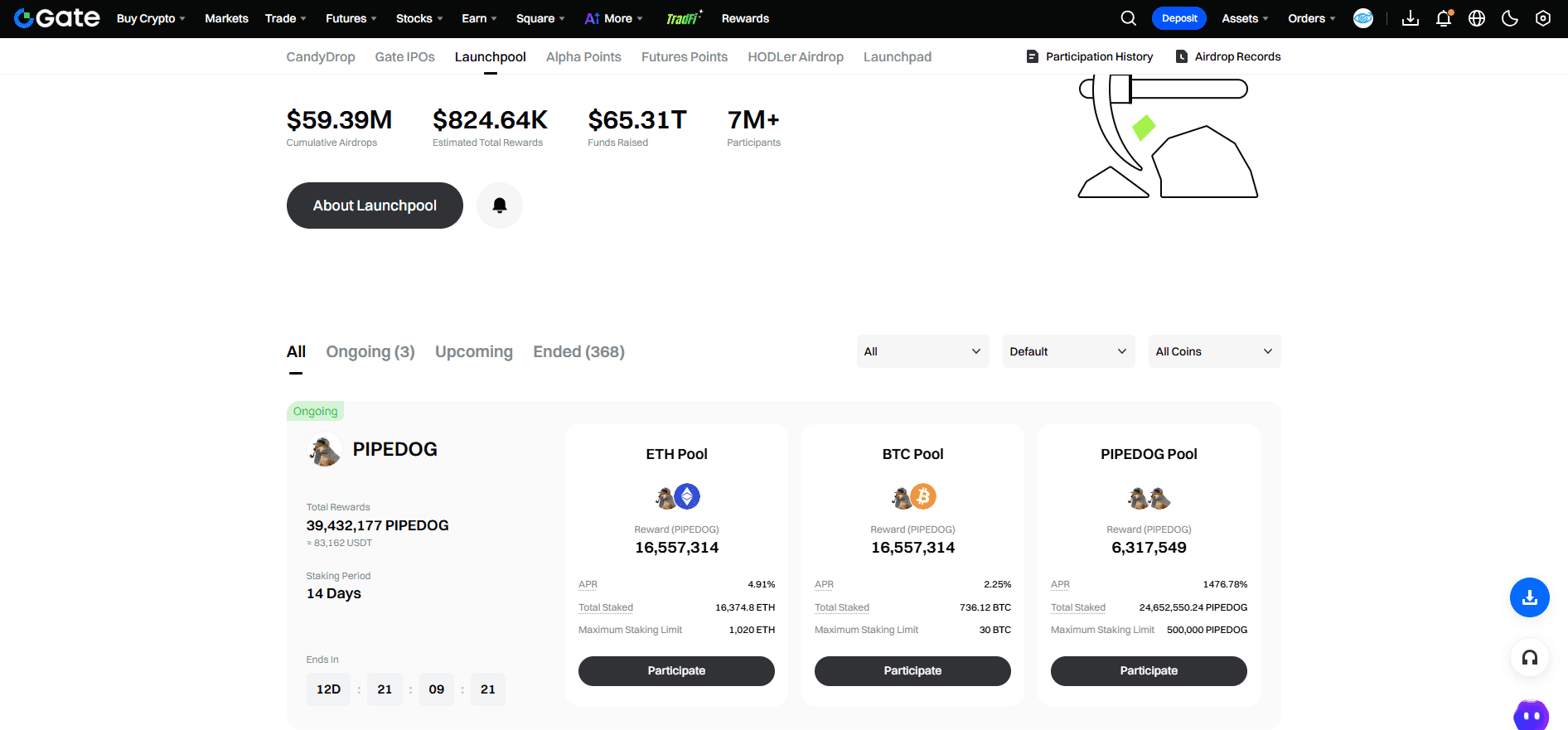This screenshot has height=730, width=1568.
Task: Click the BTC Pool Total Staked label
Action: (x=842, y=607)
